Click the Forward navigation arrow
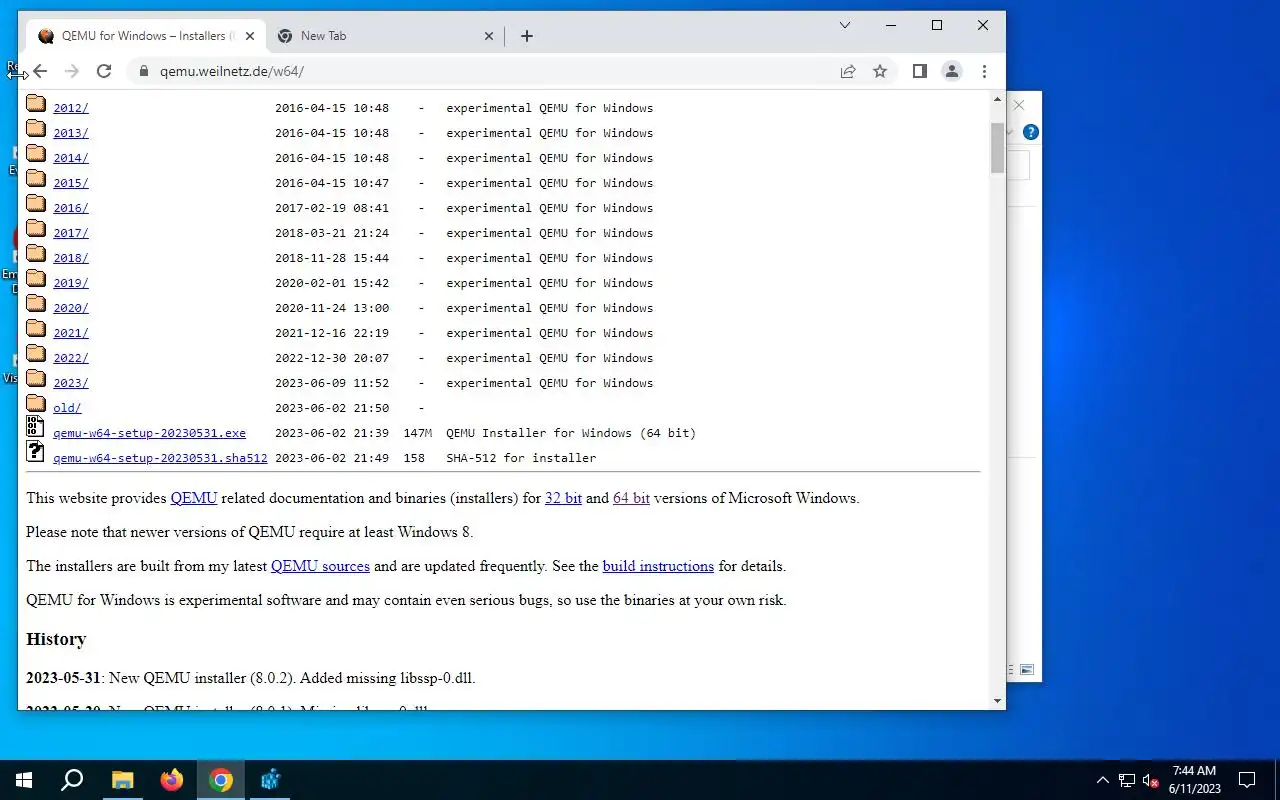 tap(72, 71)
